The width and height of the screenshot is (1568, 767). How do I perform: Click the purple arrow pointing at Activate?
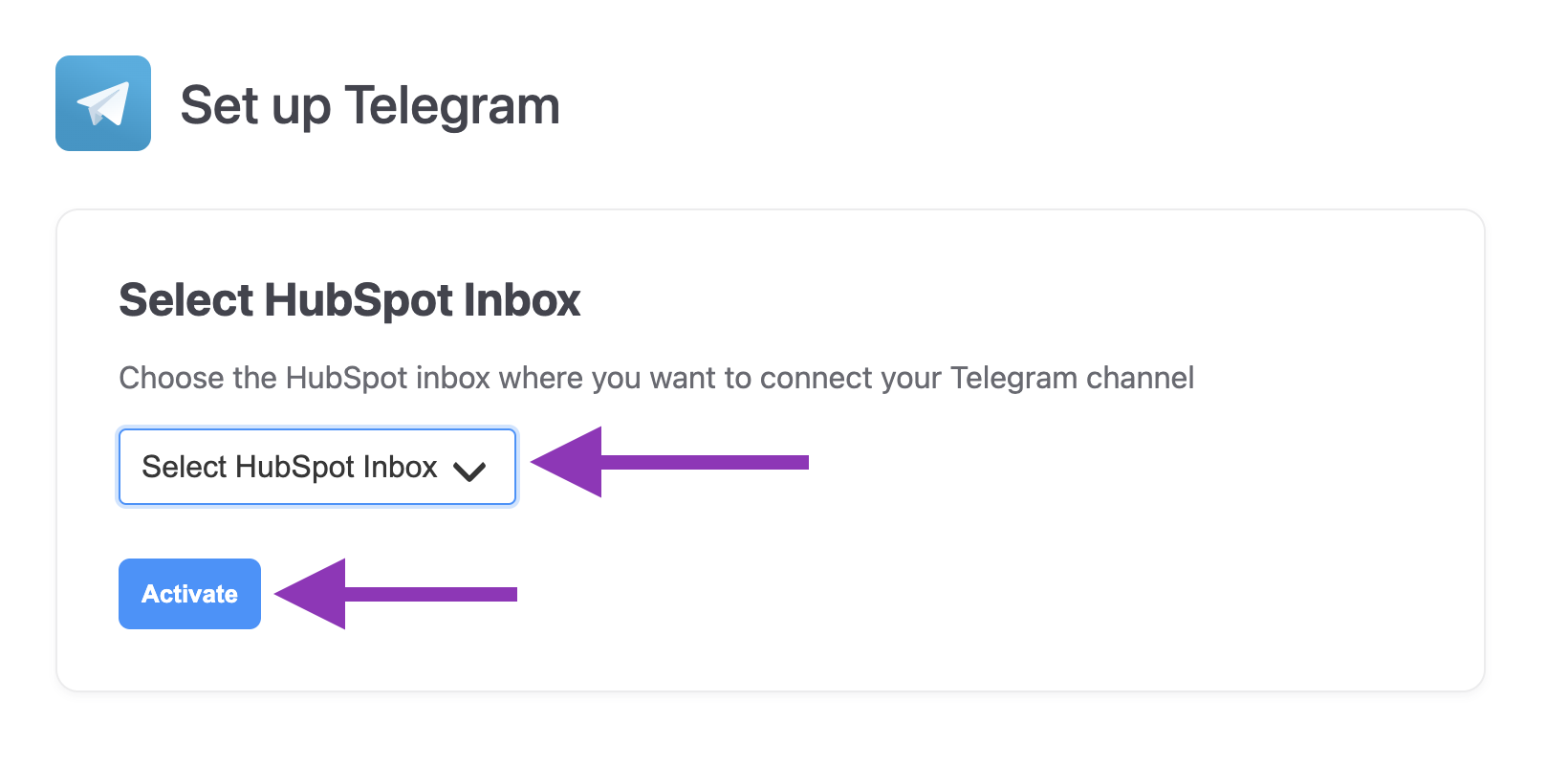click(395, 594)
